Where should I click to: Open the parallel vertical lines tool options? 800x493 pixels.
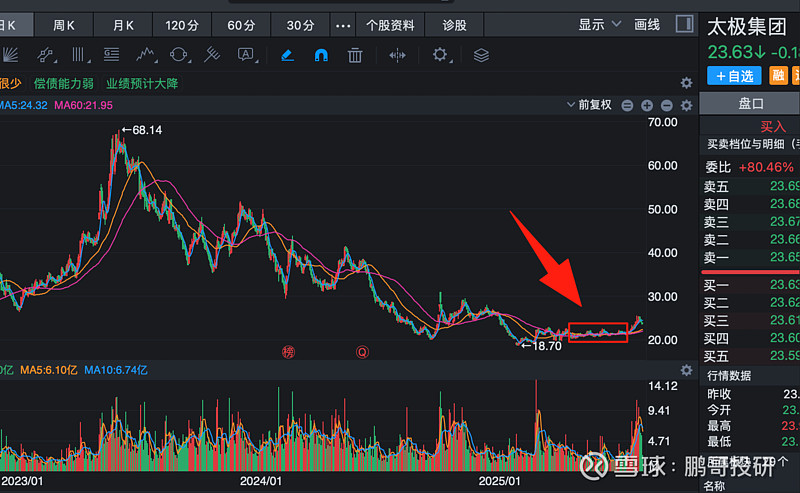80,55
